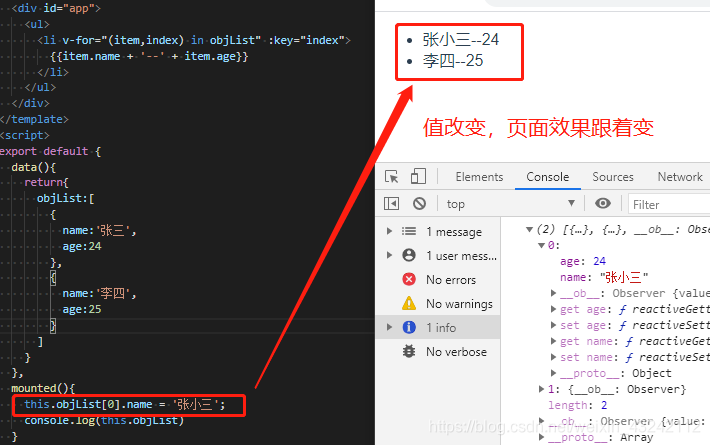Viewport: 710px width, 445px height.
Task: Click the length: 2 console property
Action: (578, 405)
